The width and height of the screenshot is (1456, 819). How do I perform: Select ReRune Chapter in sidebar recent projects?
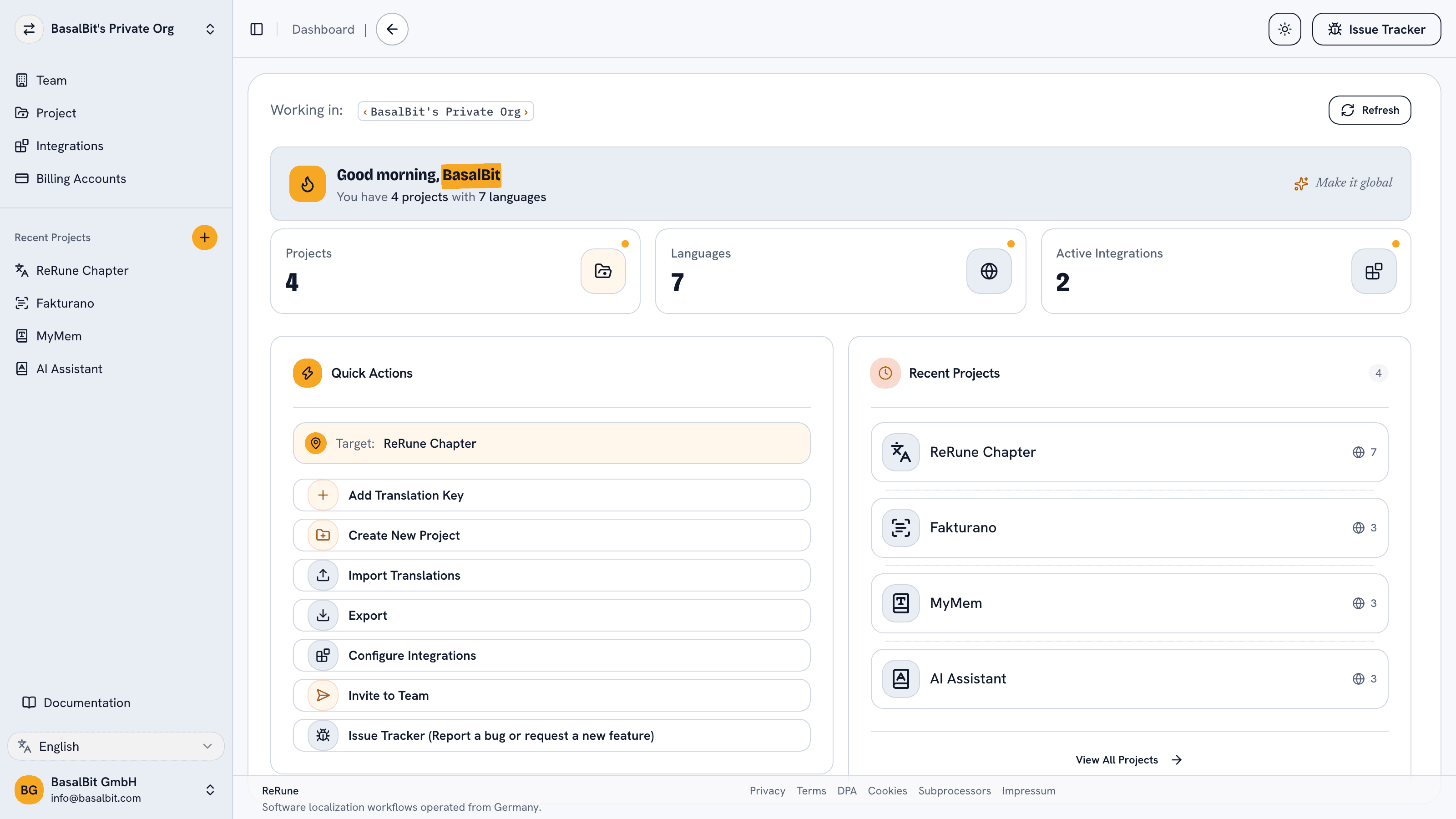coord(116,271)
